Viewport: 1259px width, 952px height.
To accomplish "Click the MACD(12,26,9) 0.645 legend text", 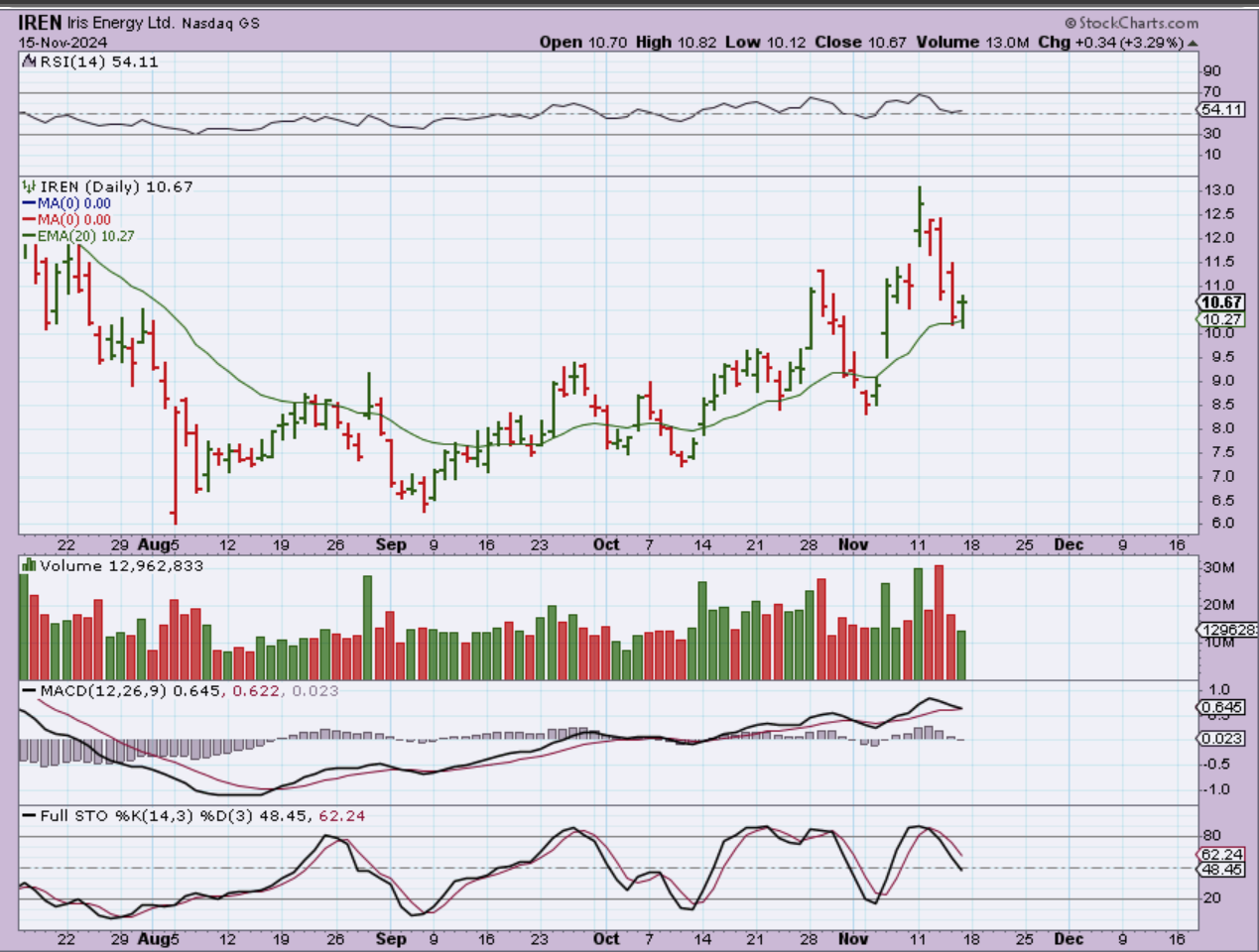I will 131,690.
